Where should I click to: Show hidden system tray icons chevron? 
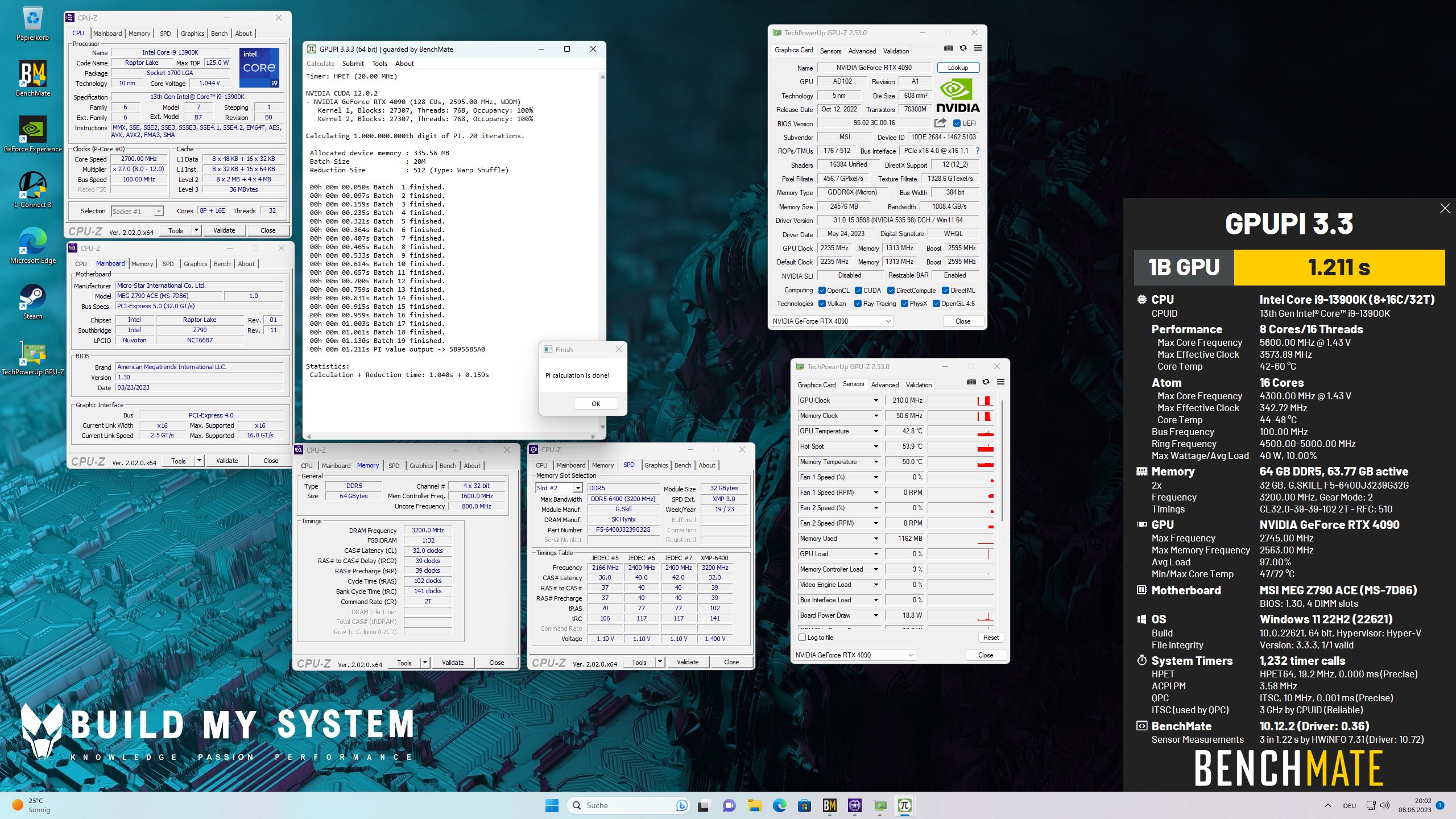pyautogui.click(x=1328, y=805)
